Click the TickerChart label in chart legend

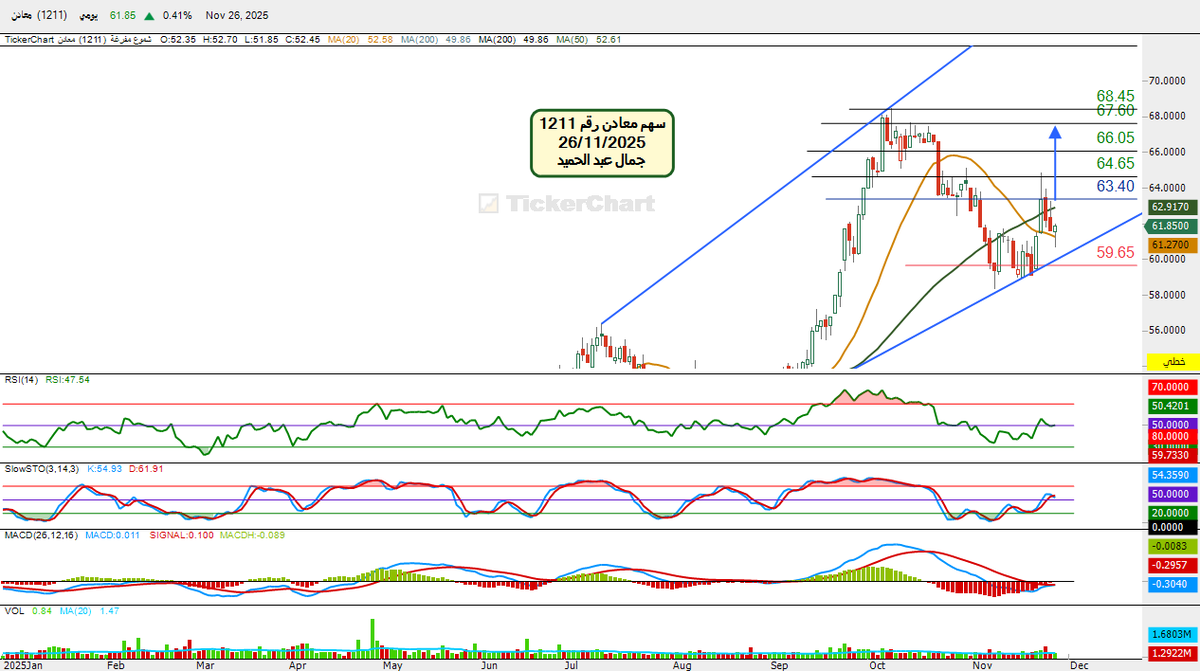28,40
